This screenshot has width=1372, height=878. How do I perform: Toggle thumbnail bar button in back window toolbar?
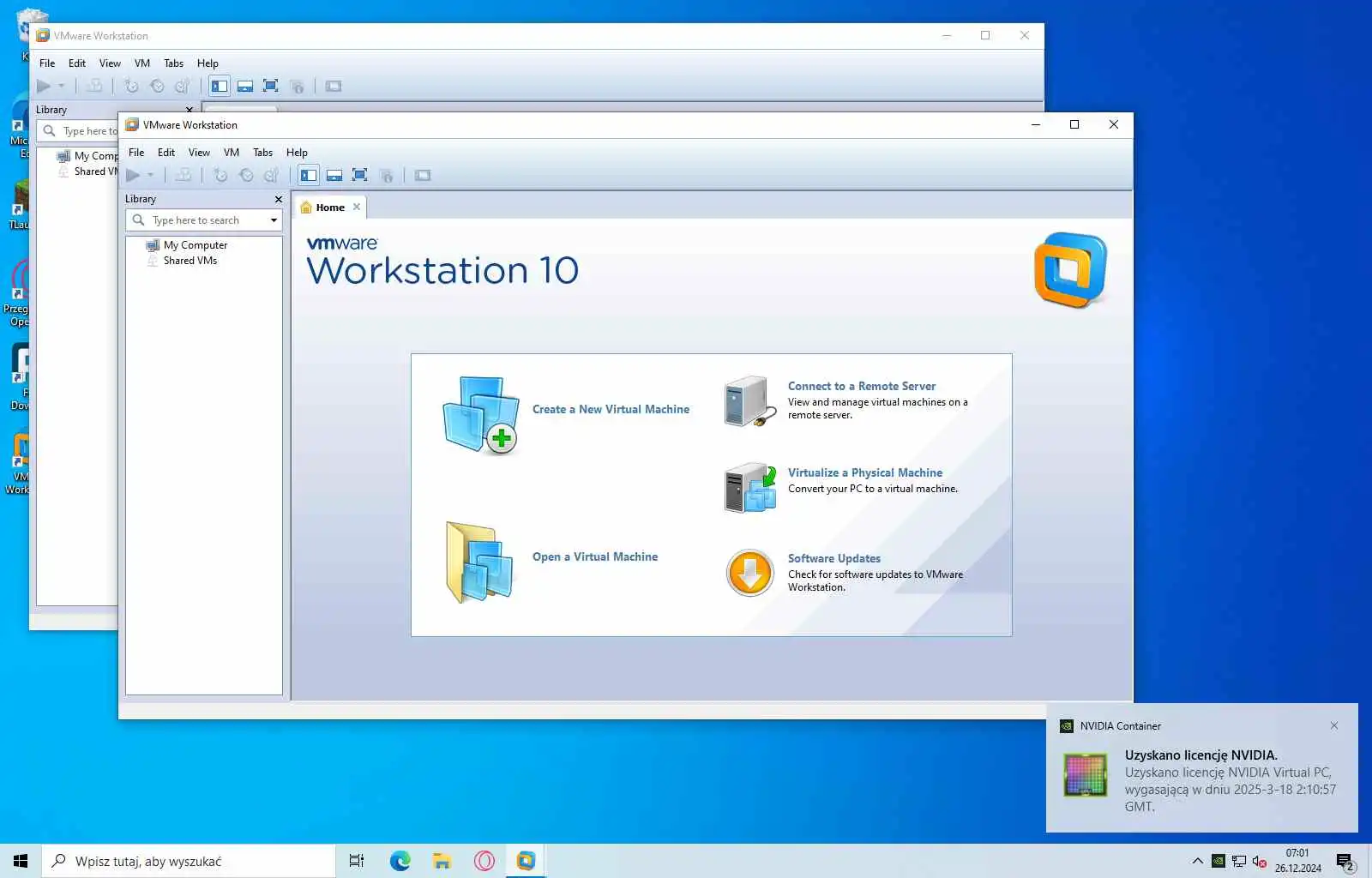[x=245, y=87]
